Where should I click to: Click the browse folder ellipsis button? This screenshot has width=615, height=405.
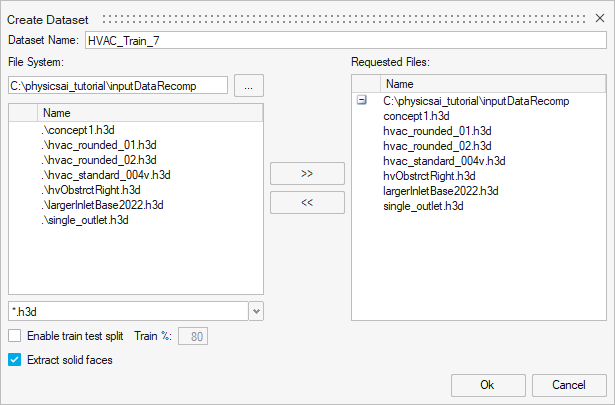(249, 85)
